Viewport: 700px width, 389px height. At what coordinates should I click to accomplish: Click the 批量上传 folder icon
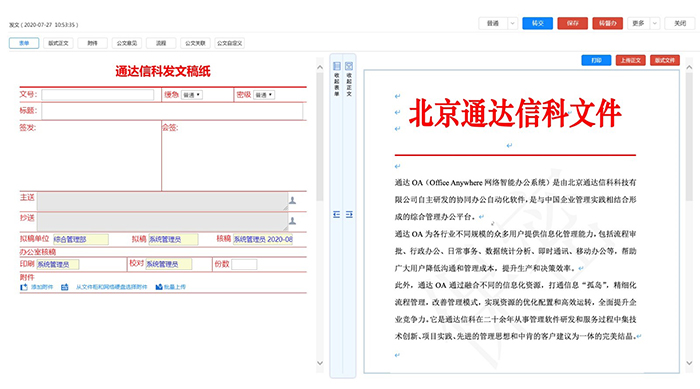pos(158,287)
